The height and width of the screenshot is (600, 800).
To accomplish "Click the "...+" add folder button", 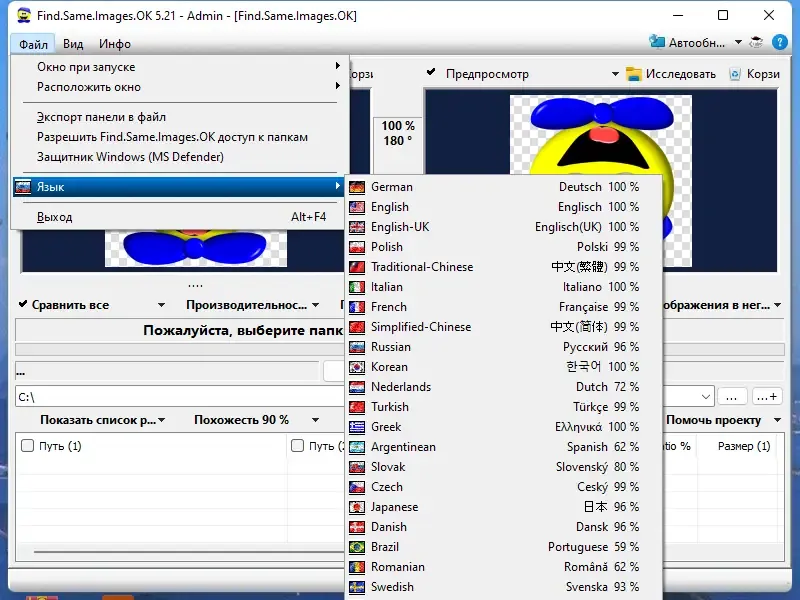I will 767,397.
